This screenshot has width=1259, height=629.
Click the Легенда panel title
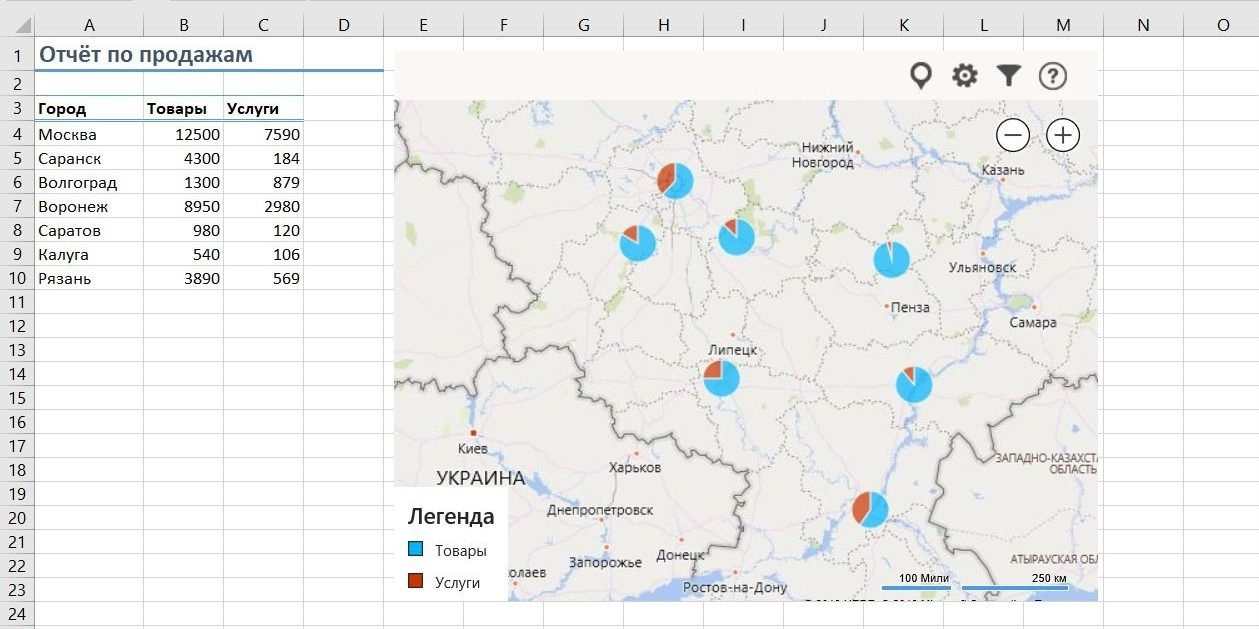pyautogui.click(x=450, y=516)
